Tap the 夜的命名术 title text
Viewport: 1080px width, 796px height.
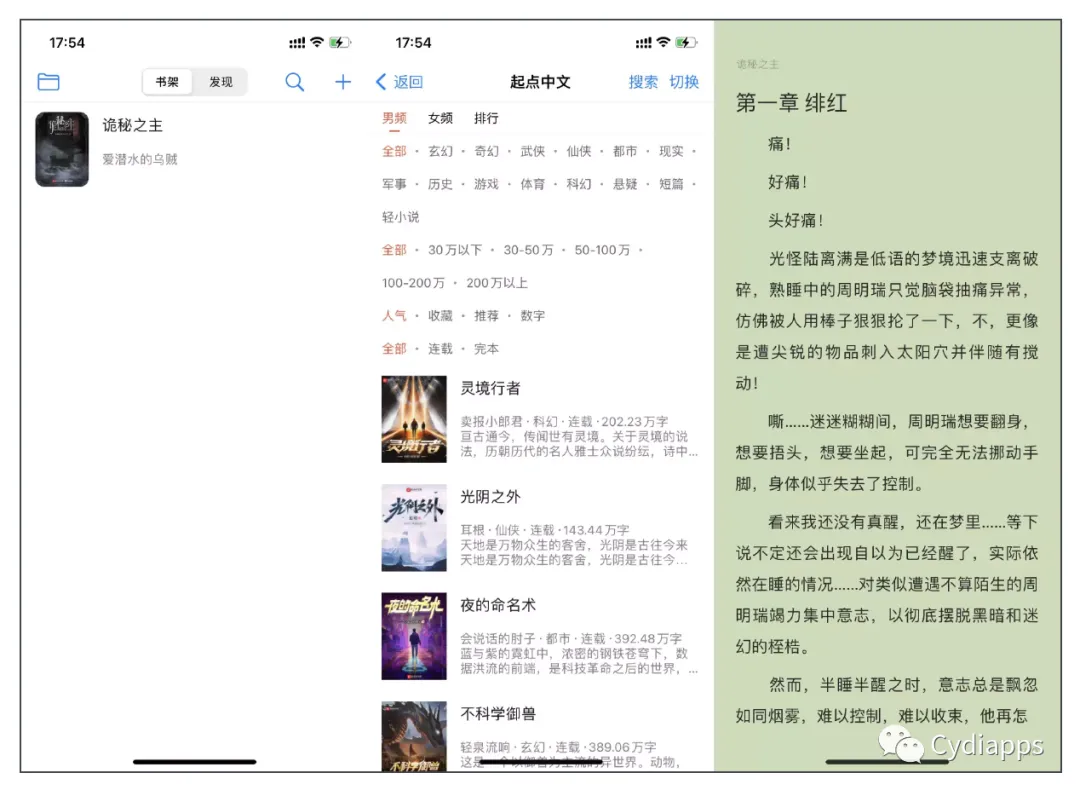pyautogui.click(x=498, y=605)
